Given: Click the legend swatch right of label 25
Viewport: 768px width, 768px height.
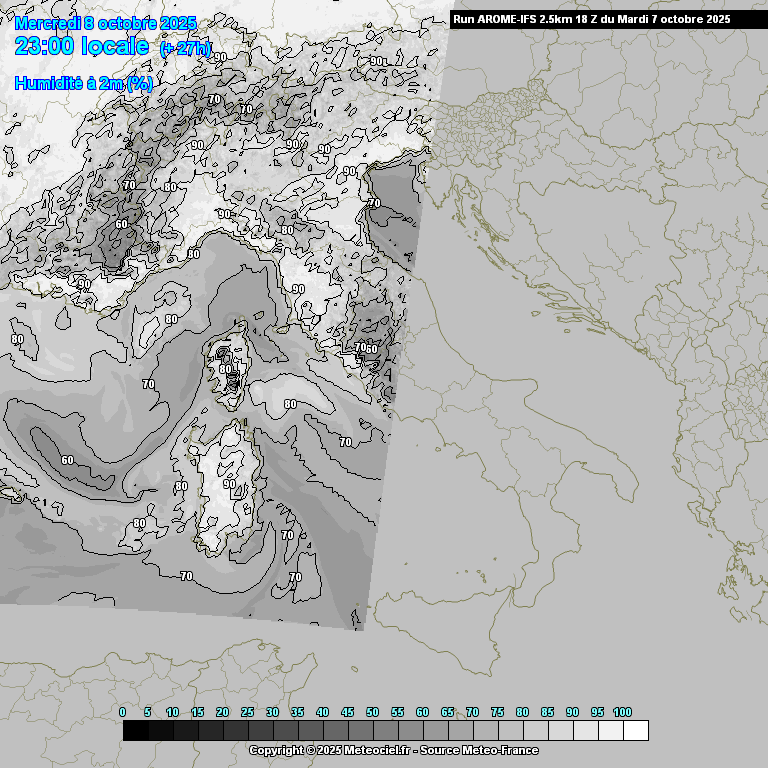Looking at the screenshot, I should 260,731.
